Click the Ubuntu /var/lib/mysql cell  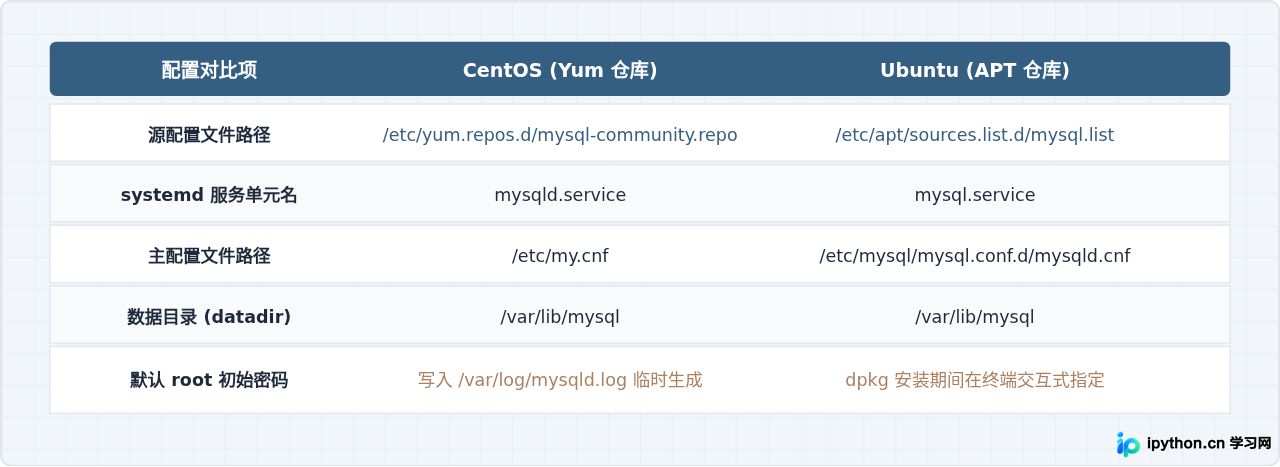pos(975,317)
